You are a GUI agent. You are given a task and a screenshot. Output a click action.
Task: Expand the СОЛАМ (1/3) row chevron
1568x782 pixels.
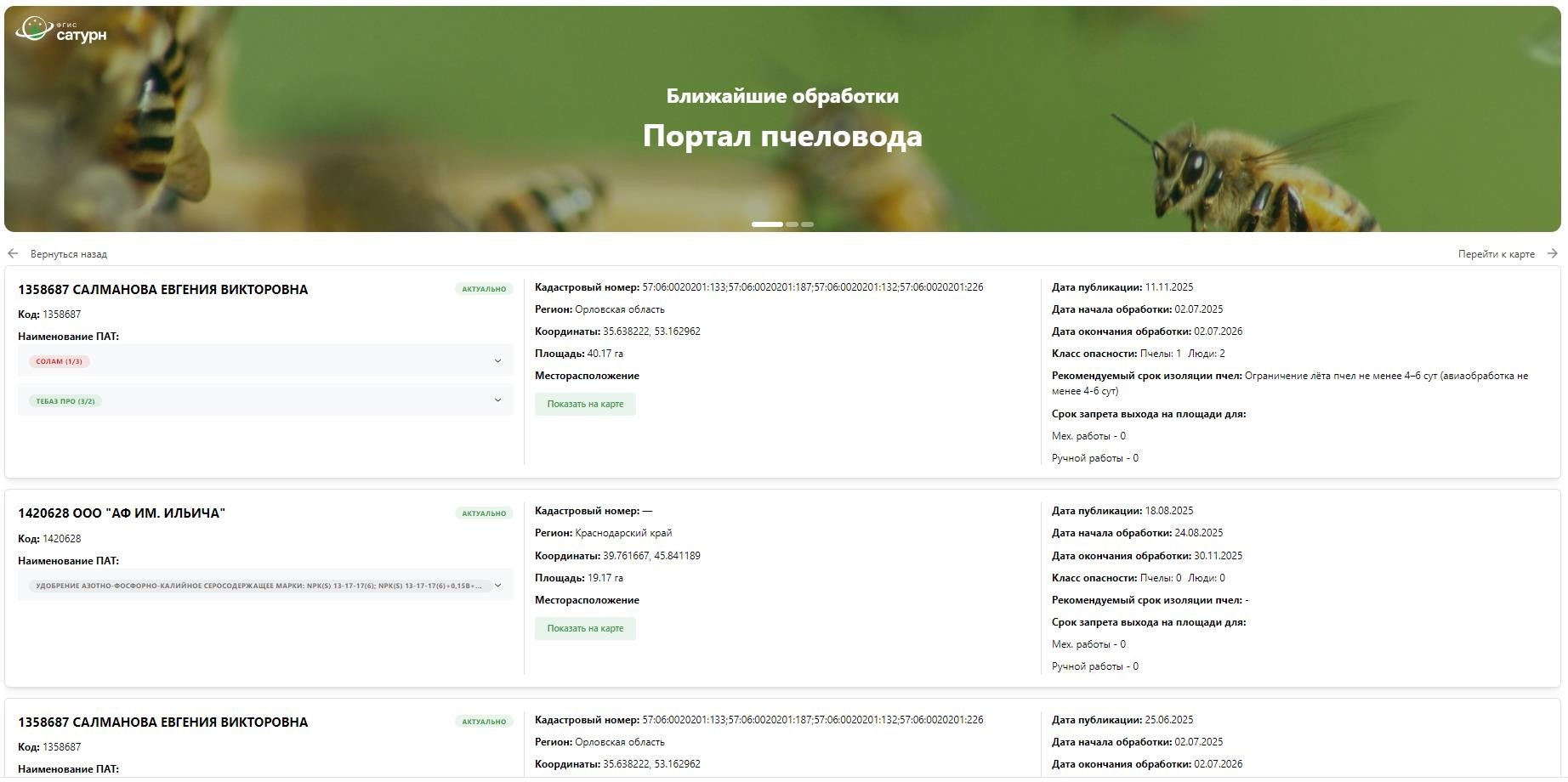coord(497,361)
